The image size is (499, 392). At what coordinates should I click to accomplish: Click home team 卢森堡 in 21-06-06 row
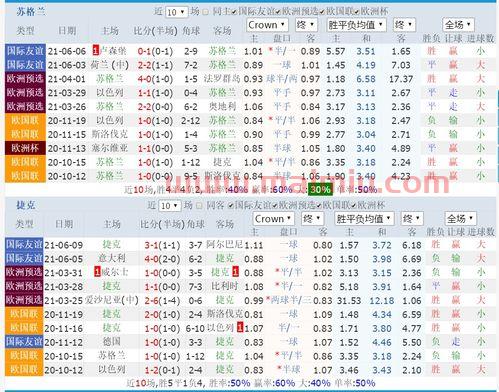[113, 51]
